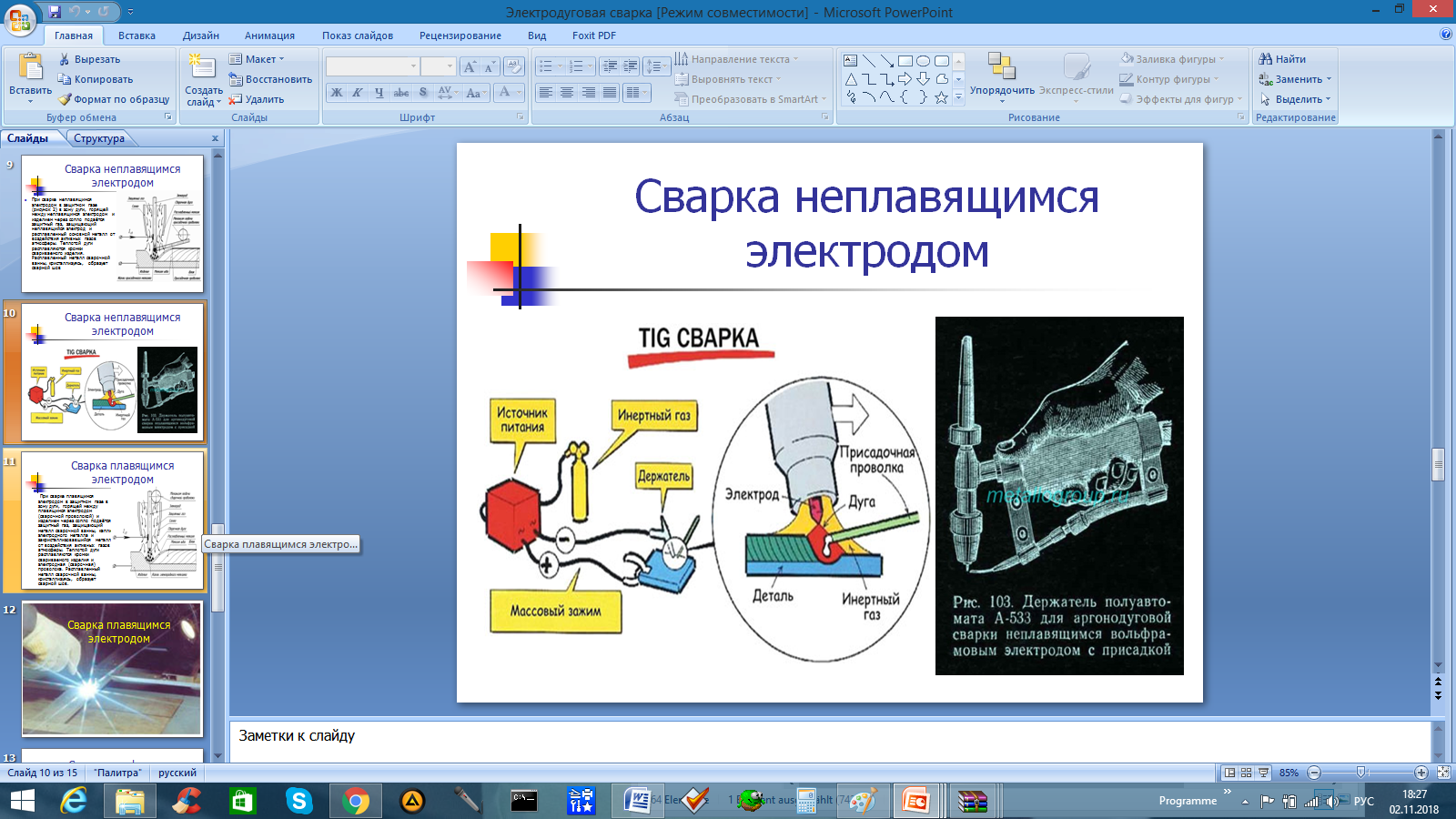Click Удалить delete slide button
Viewport: 1456px width, 819px height.
(257, 99)
